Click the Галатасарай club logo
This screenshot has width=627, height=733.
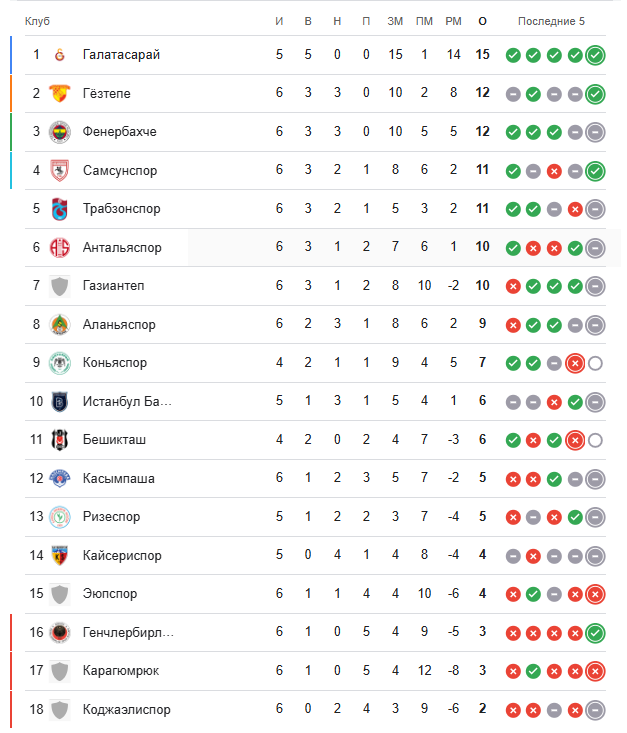59,55
